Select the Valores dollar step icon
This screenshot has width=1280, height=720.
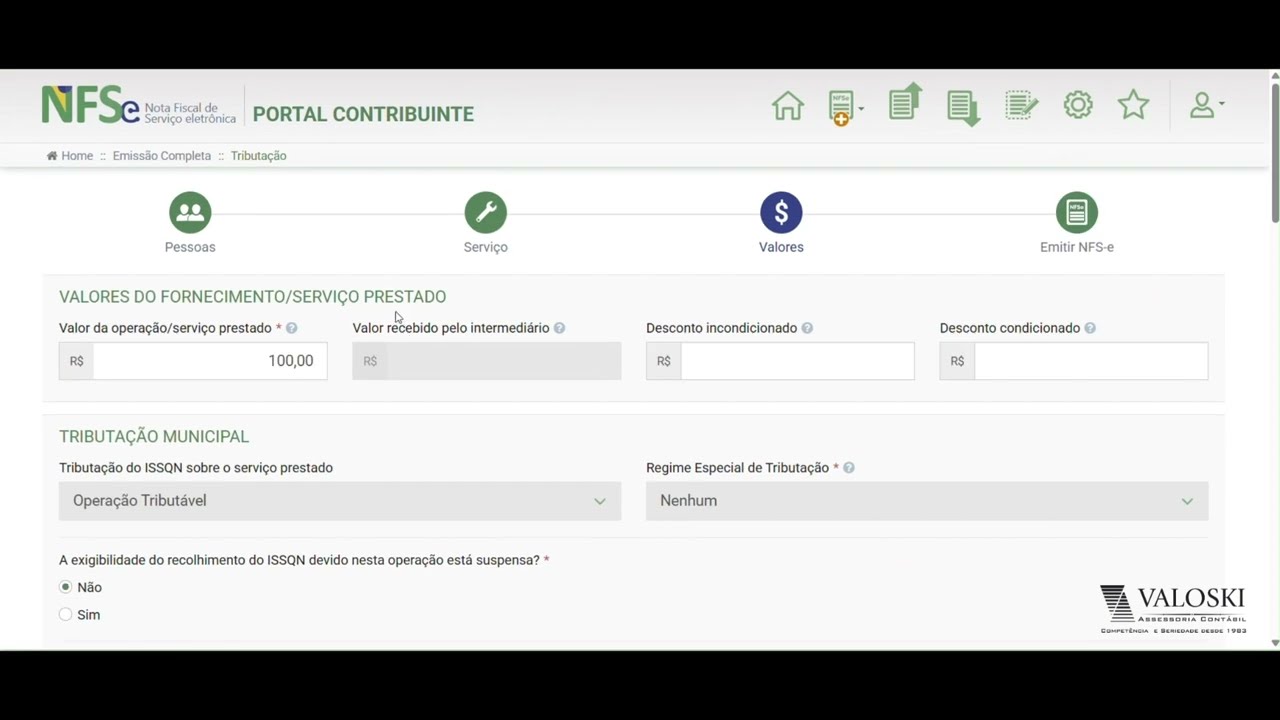coord(781,212)
